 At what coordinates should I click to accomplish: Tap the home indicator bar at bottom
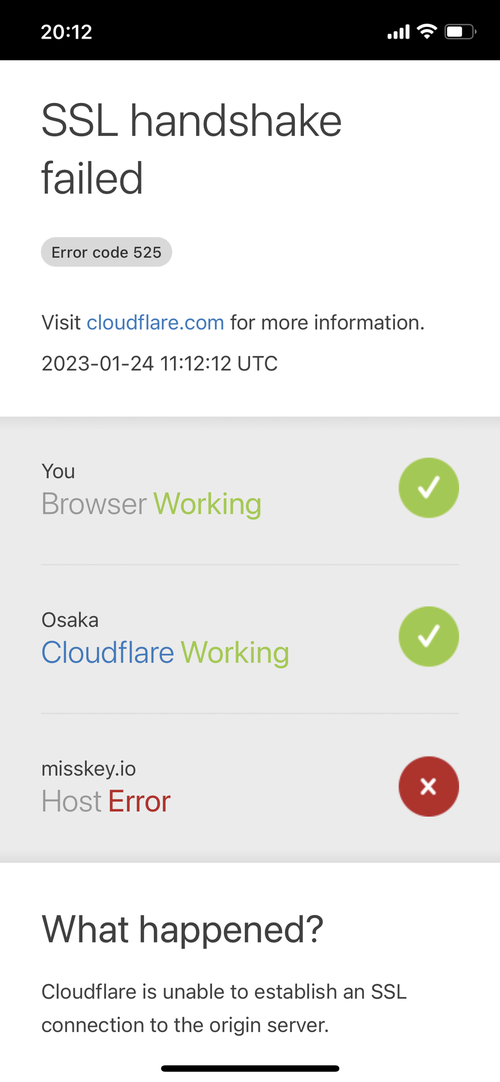tap(250, 1068)
